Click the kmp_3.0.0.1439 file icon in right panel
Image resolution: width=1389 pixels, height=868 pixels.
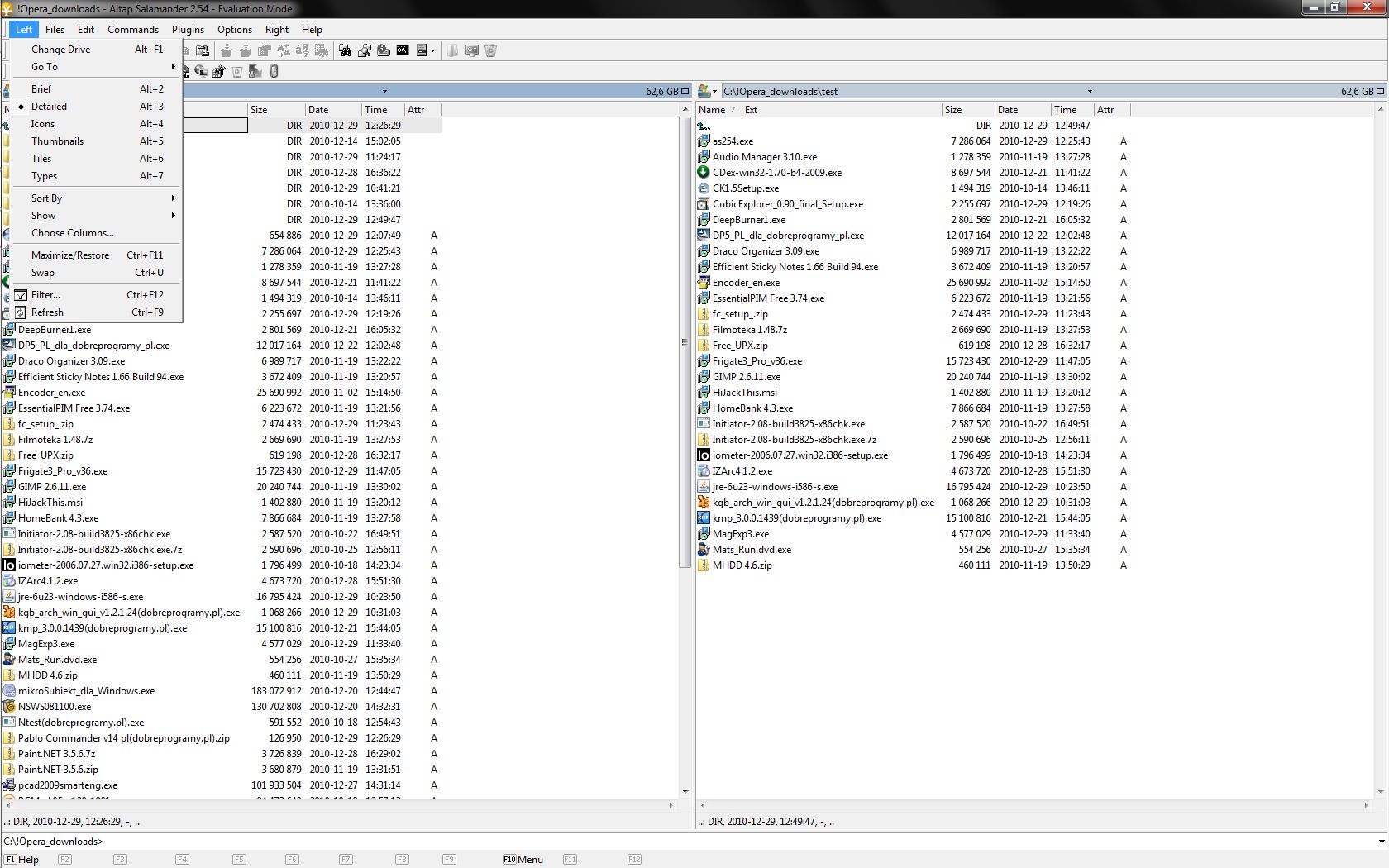coord(704,518)
